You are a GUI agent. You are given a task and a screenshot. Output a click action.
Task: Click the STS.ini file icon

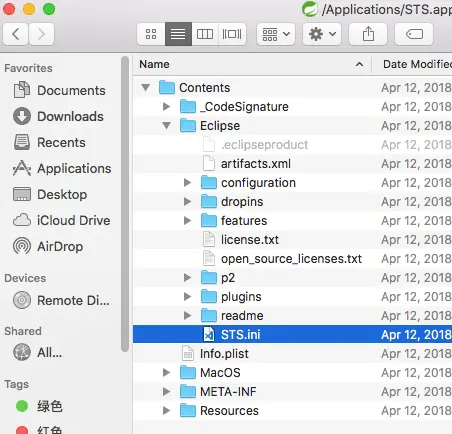[209, 335]
